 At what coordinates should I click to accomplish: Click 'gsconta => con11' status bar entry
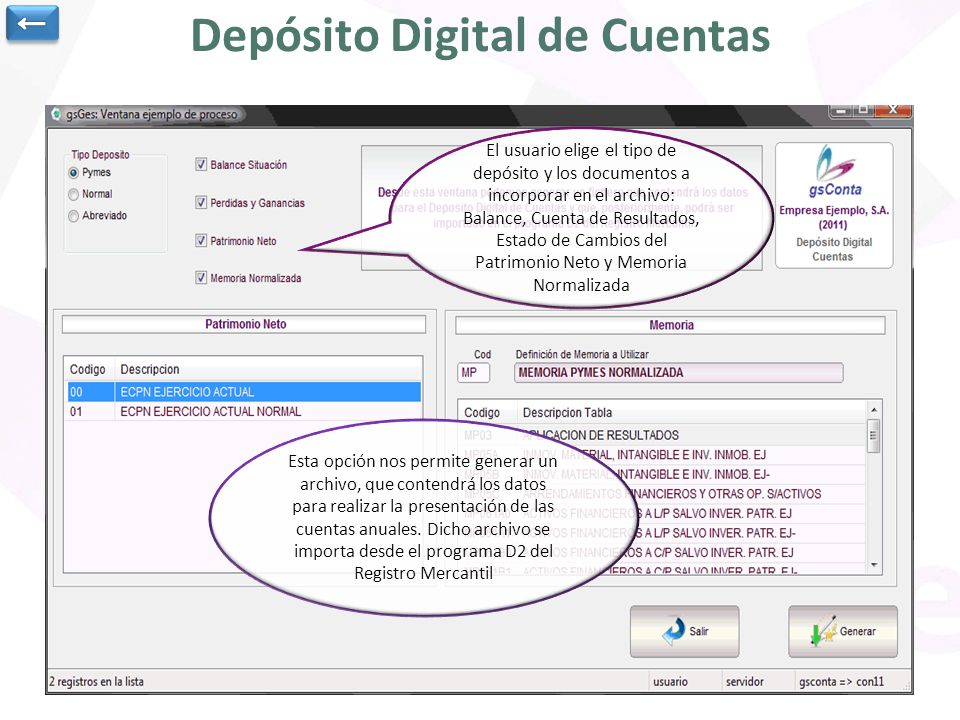point(842,681)
